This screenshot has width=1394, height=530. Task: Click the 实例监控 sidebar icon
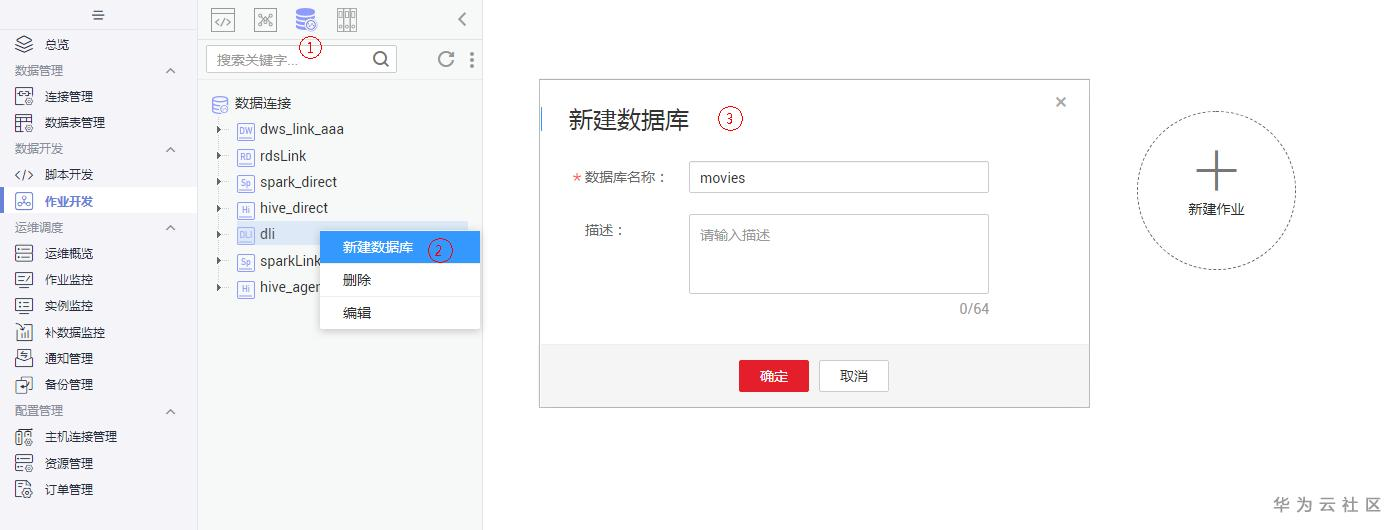point(24,305)
